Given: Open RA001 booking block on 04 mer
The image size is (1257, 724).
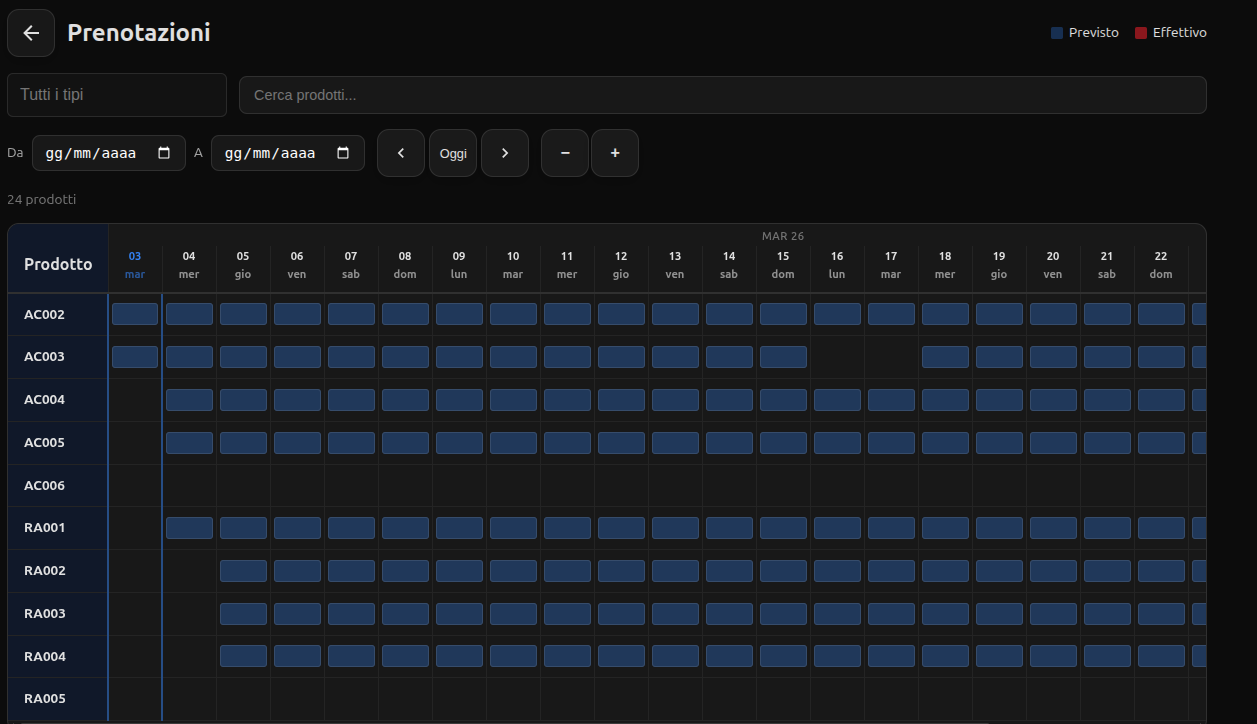Looking at the screenshot, I should point(189,528).
